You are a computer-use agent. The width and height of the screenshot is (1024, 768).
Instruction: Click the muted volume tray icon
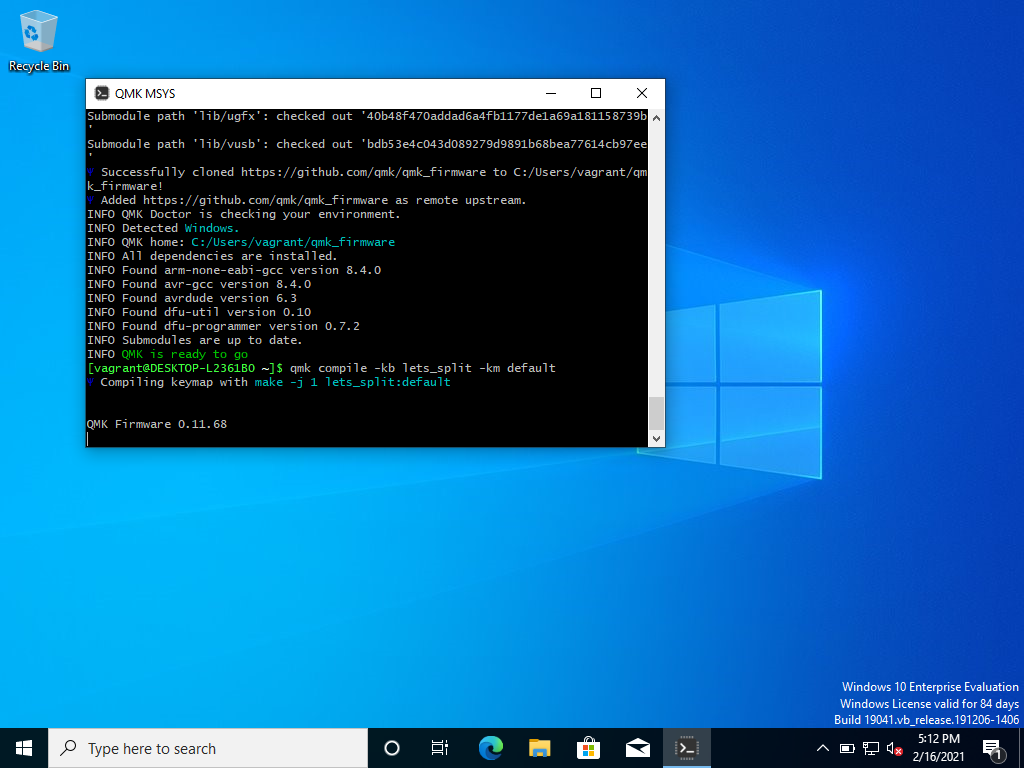[x=895, y=748]
